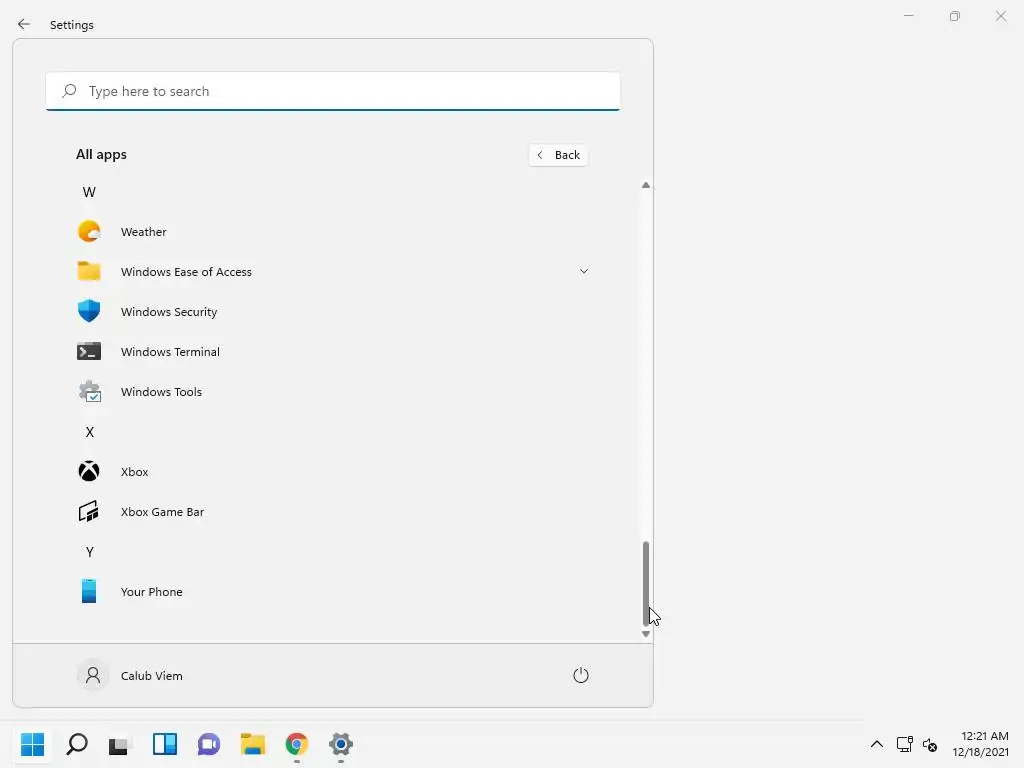Open the Windows Tools icon
The height and width of the screenshot is (768, 1024).
pyautogui.click(x=89, y=392)
